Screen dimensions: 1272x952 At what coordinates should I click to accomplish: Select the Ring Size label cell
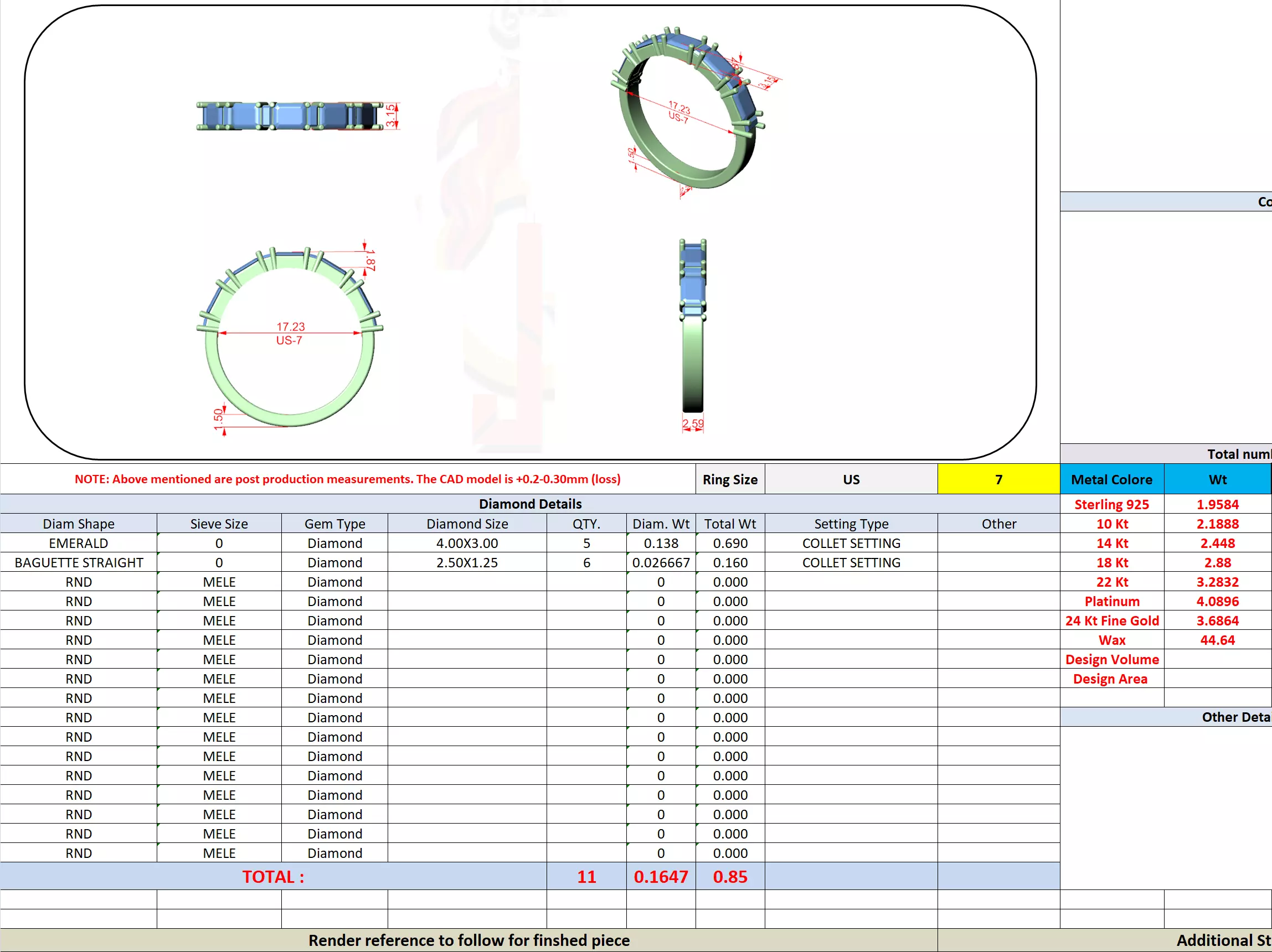tap(730, 479)
